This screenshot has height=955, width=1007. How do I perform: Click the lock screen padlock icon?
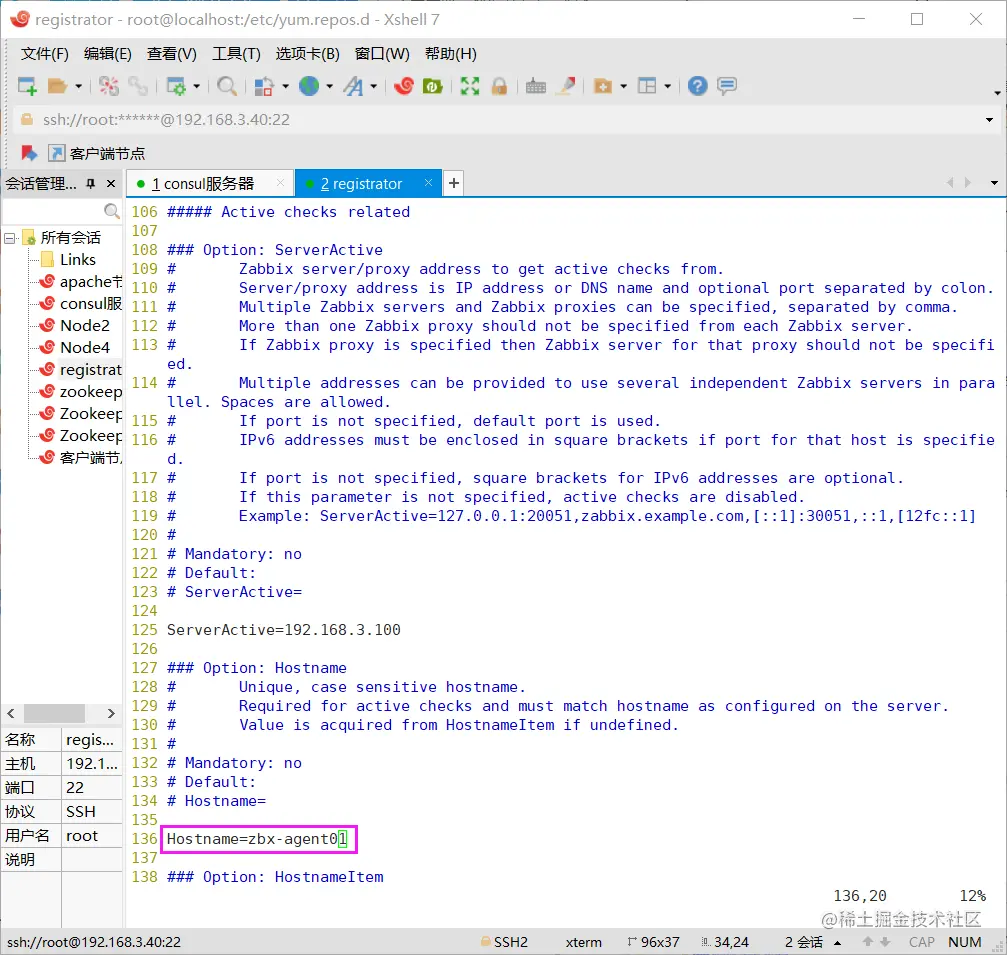[x=499, y=85]
